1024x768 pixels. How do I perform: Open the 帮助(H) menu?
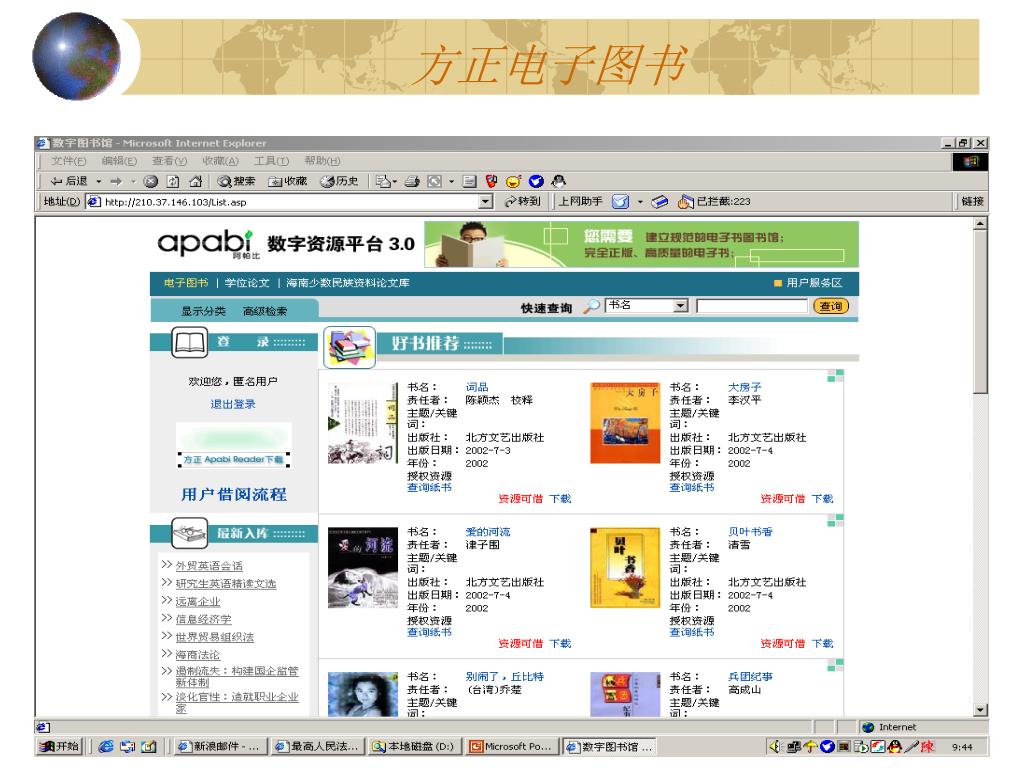[322, 161]
